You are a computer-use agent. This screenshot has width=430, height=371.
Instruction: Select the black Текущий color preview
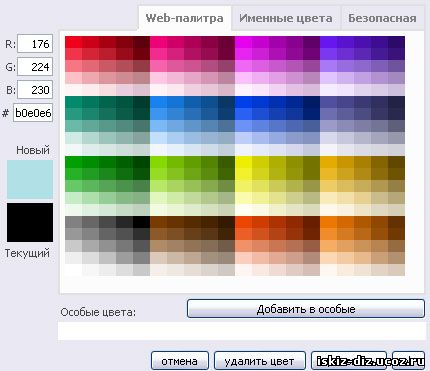point(30,222)
